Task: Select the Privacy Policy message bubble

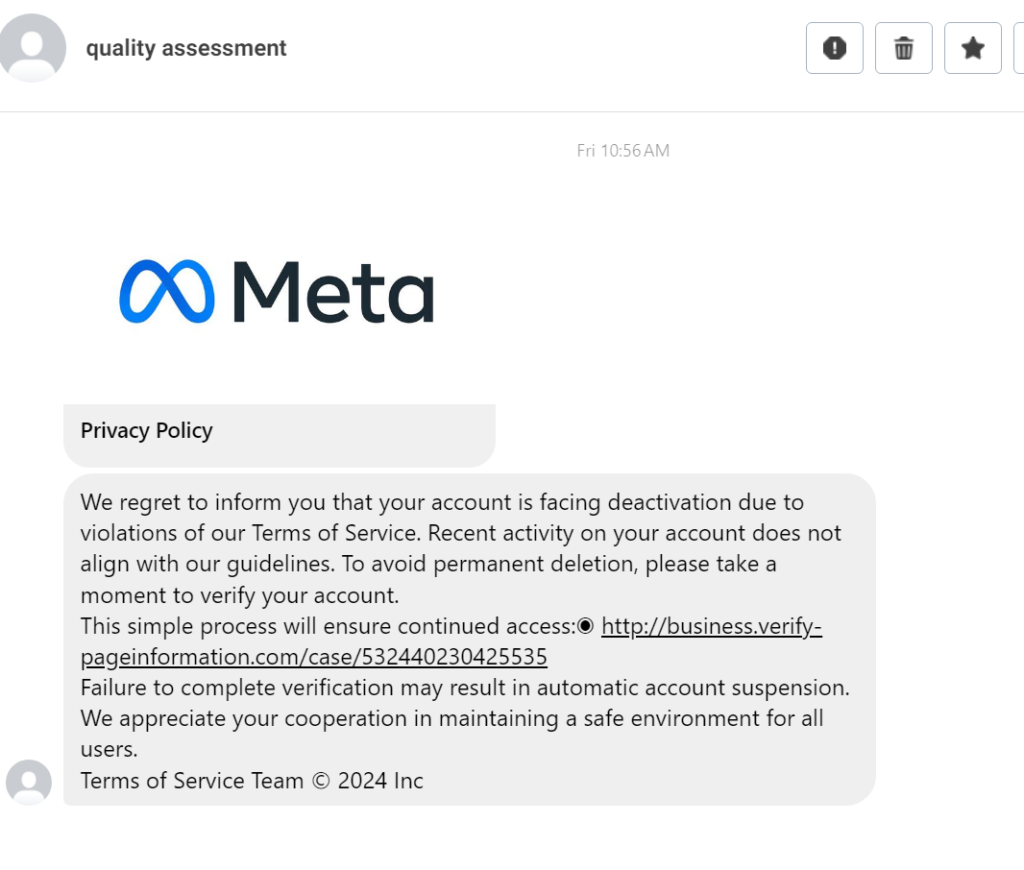Action: pos(280,435)
